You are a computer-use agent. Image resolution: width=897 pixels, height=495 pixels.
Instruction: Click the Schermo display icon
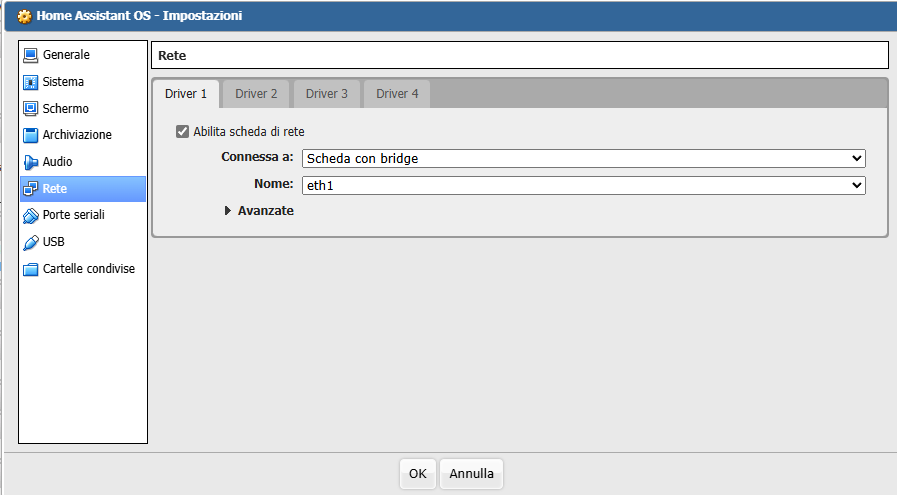(30, 109)
